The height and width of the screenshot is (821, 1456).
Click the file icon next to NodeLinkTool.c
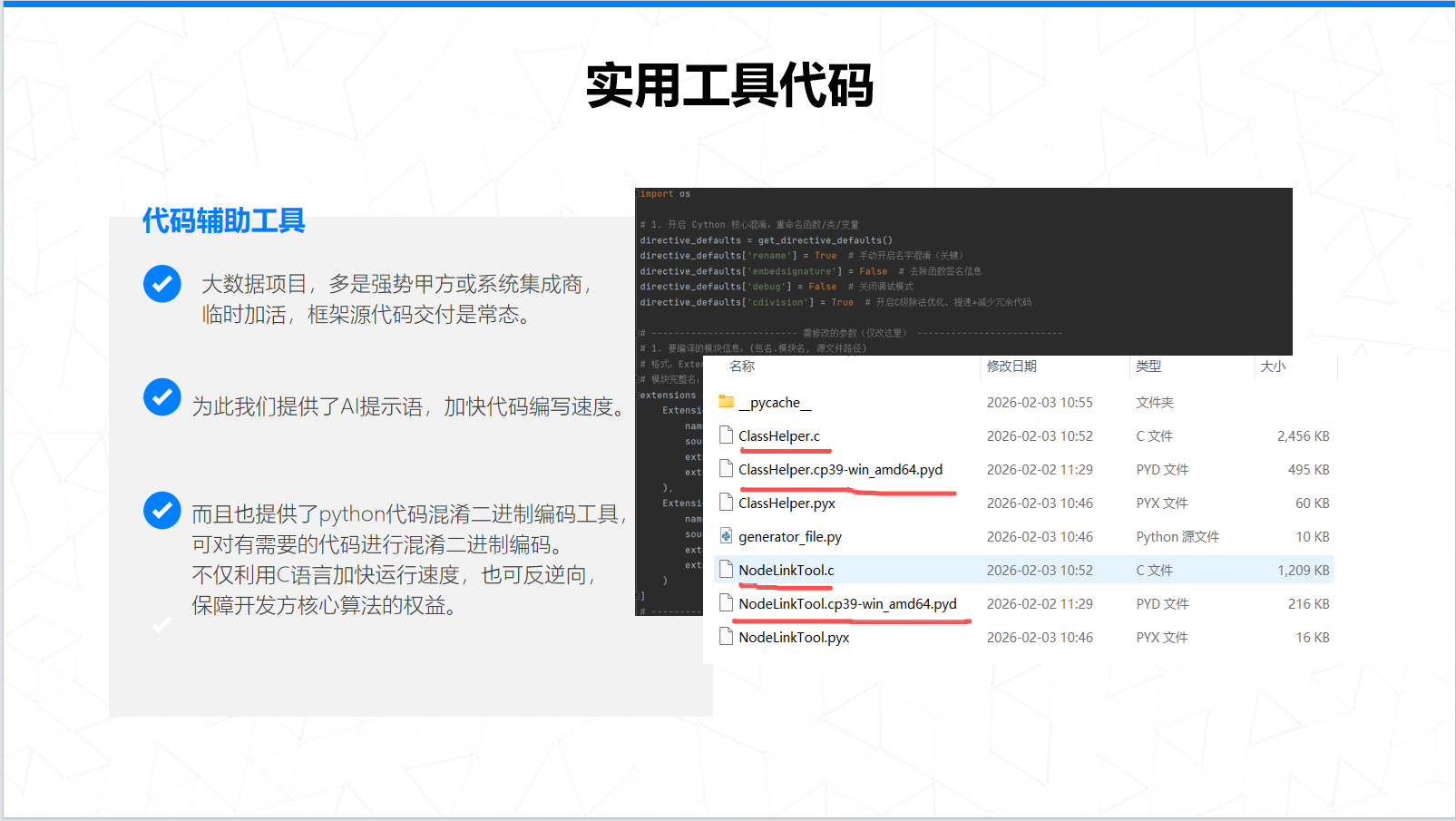pos(726,570)
